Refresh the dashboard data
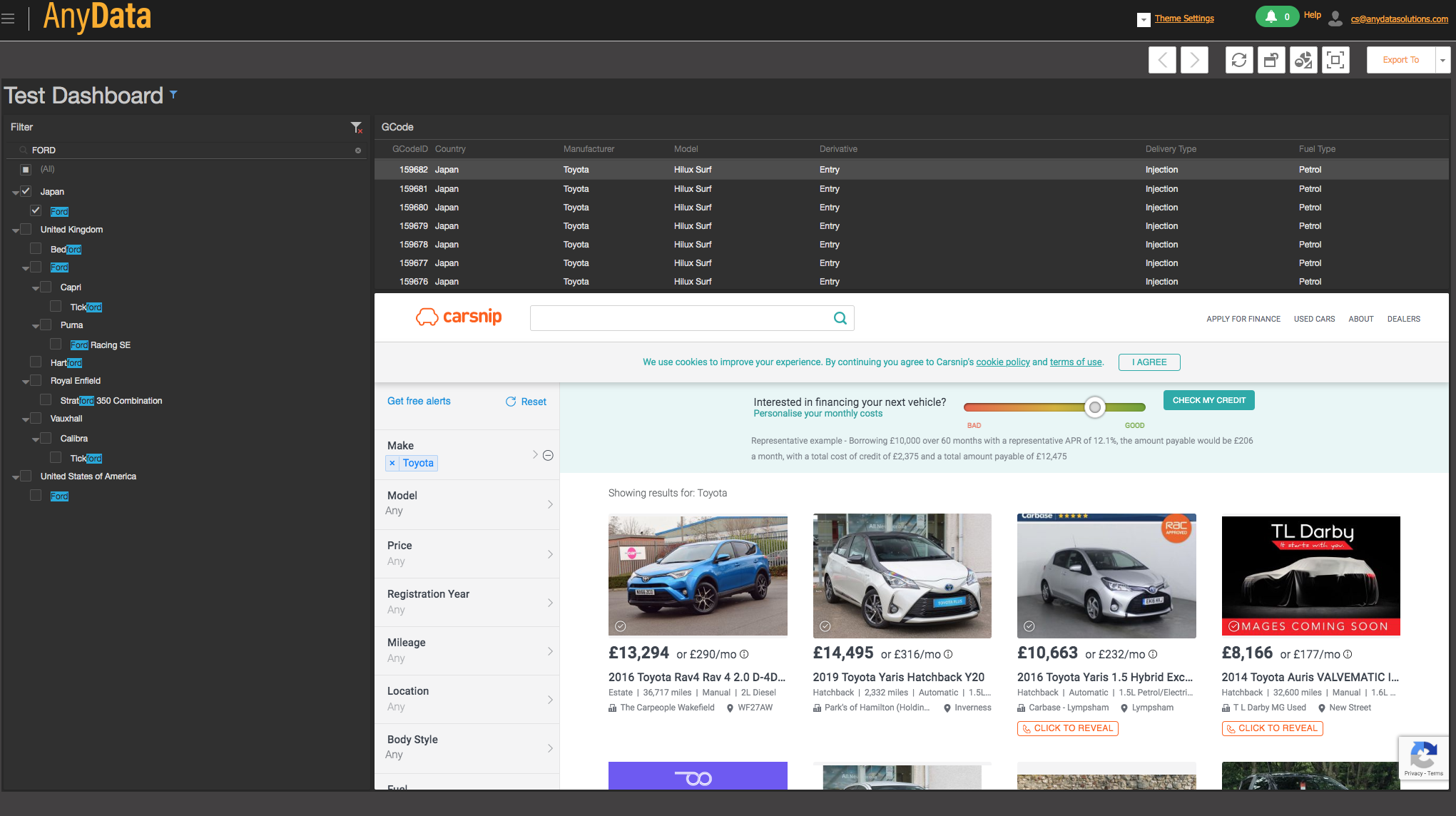The image size is (1456, 816). (1239, 60)
